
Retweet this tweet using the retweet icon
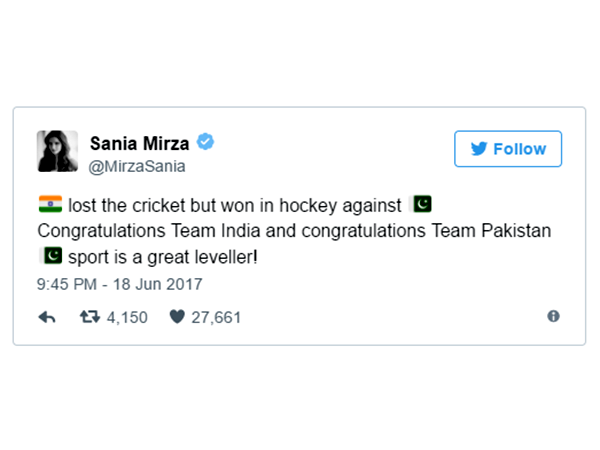(89, 317)
